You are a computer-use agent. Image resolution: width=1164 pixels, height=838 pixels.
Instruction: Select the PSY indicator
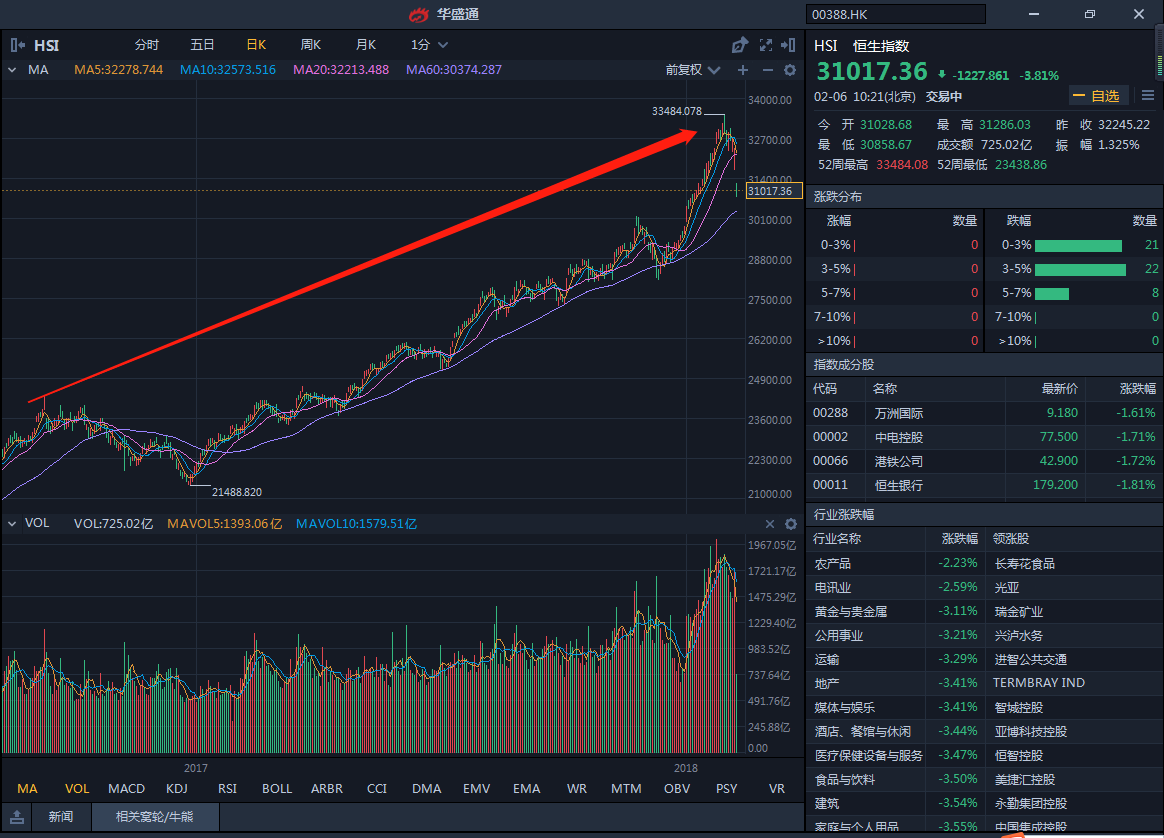click(x=727, y=788)
